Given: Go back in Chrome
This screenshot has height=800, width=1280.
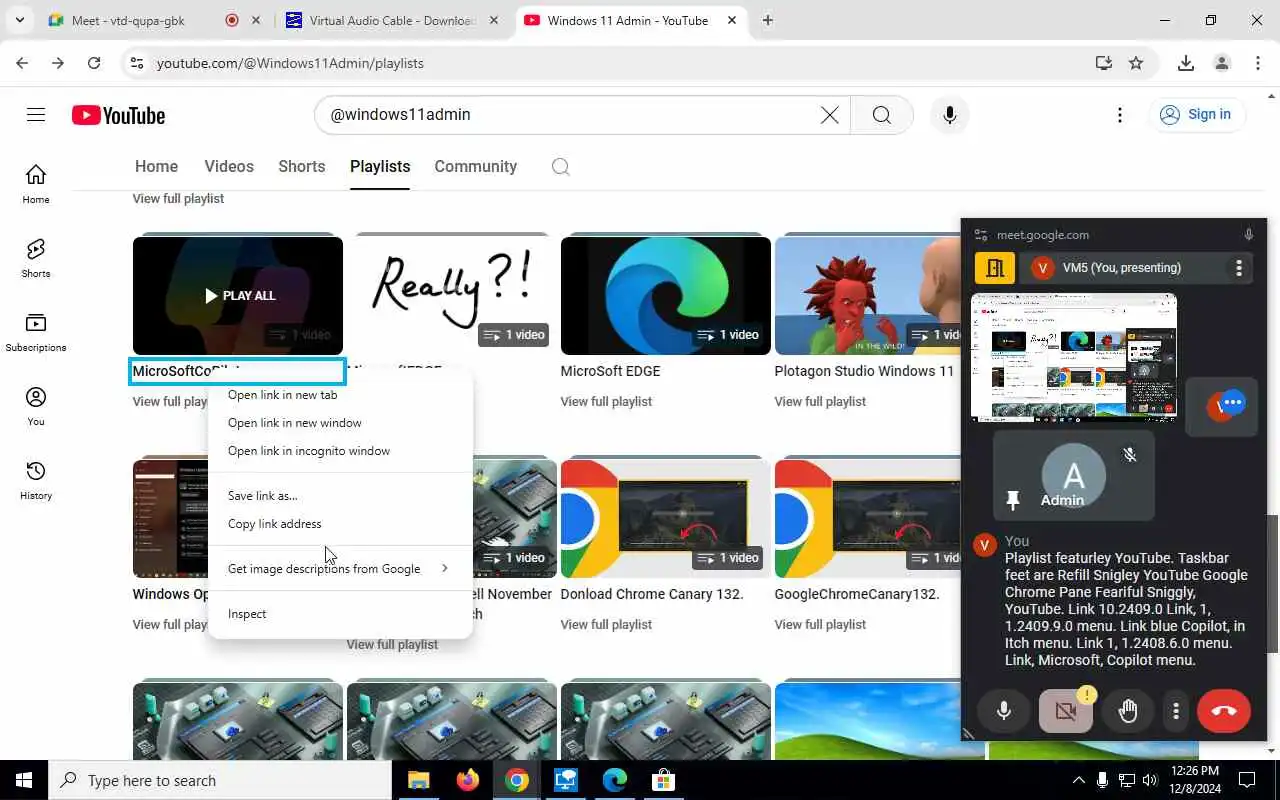Looking at the screenshot, I should 22,63.
